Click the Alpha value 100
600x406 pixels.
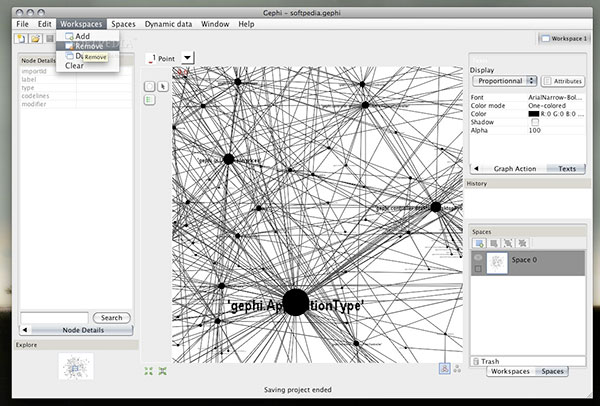click(x=534, y=130)
